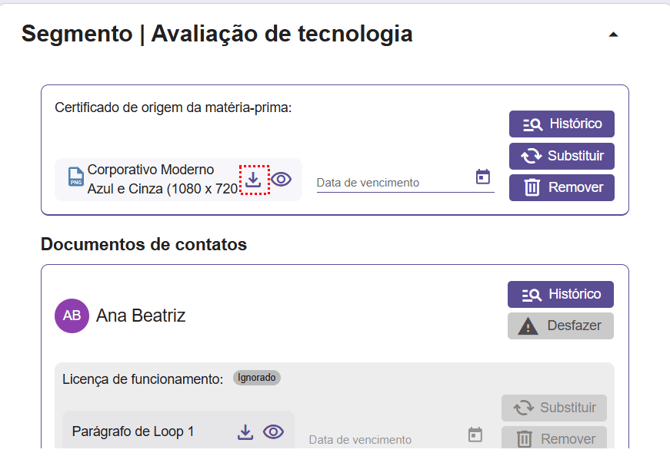Preview Parágrafo de Loop 1 with eye icon
670x466 pixels.
point(274,432)
